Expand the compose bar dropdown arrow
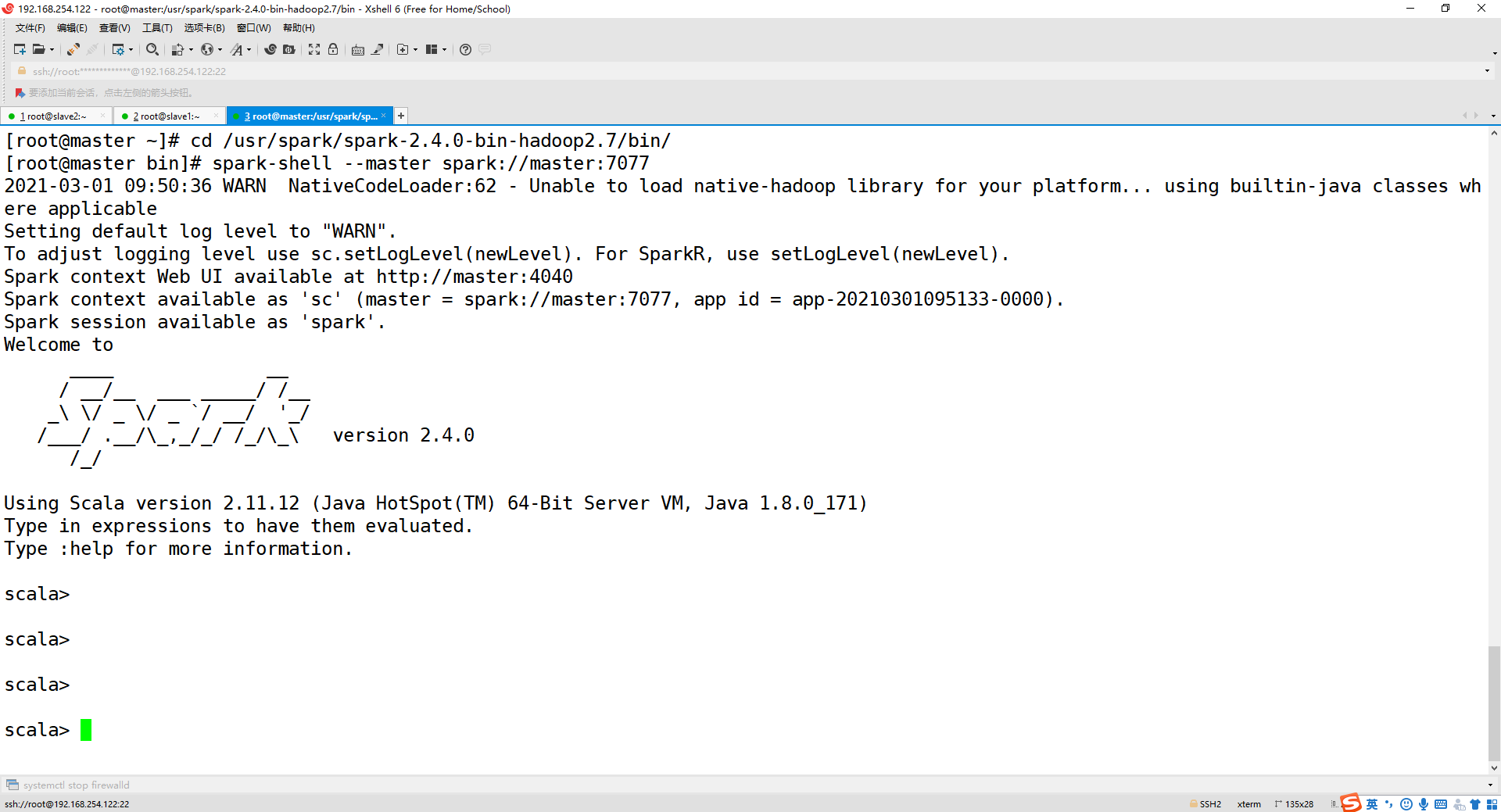The width and height of the screenshot is (1501, 812). [1490, 785]
